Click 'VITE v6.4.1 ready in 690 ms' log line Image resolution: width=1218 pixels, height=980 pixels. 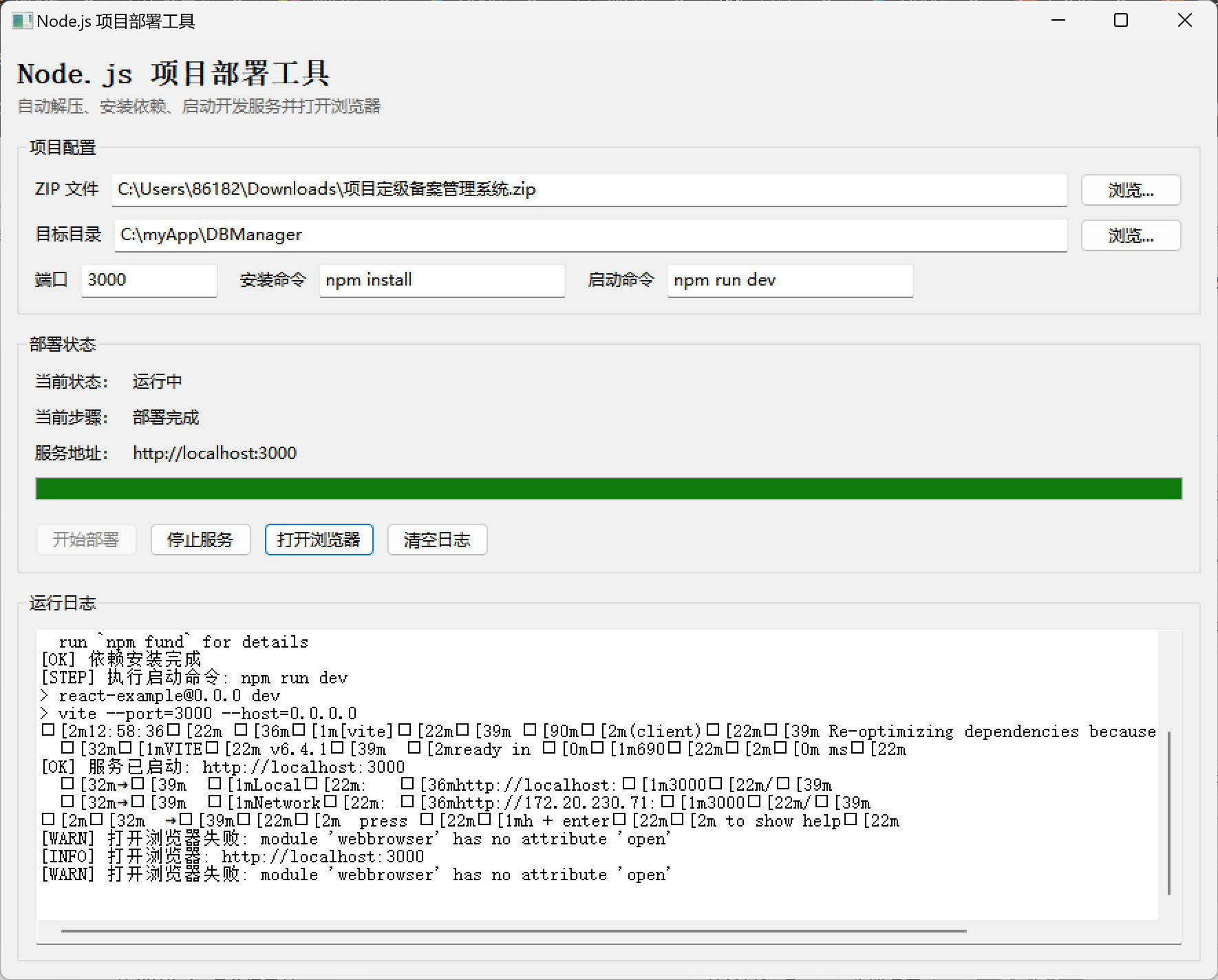tap(484, 749)
